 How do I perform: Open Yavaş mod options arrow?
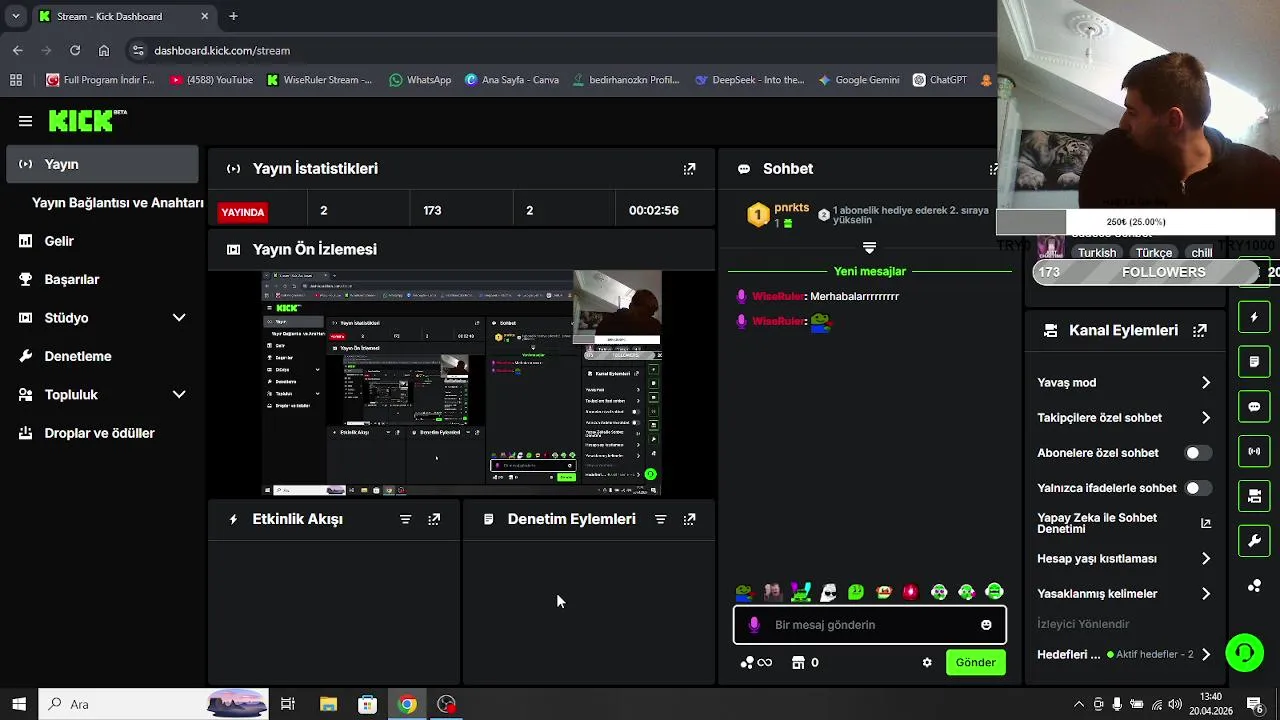(x=1205, y=383)
